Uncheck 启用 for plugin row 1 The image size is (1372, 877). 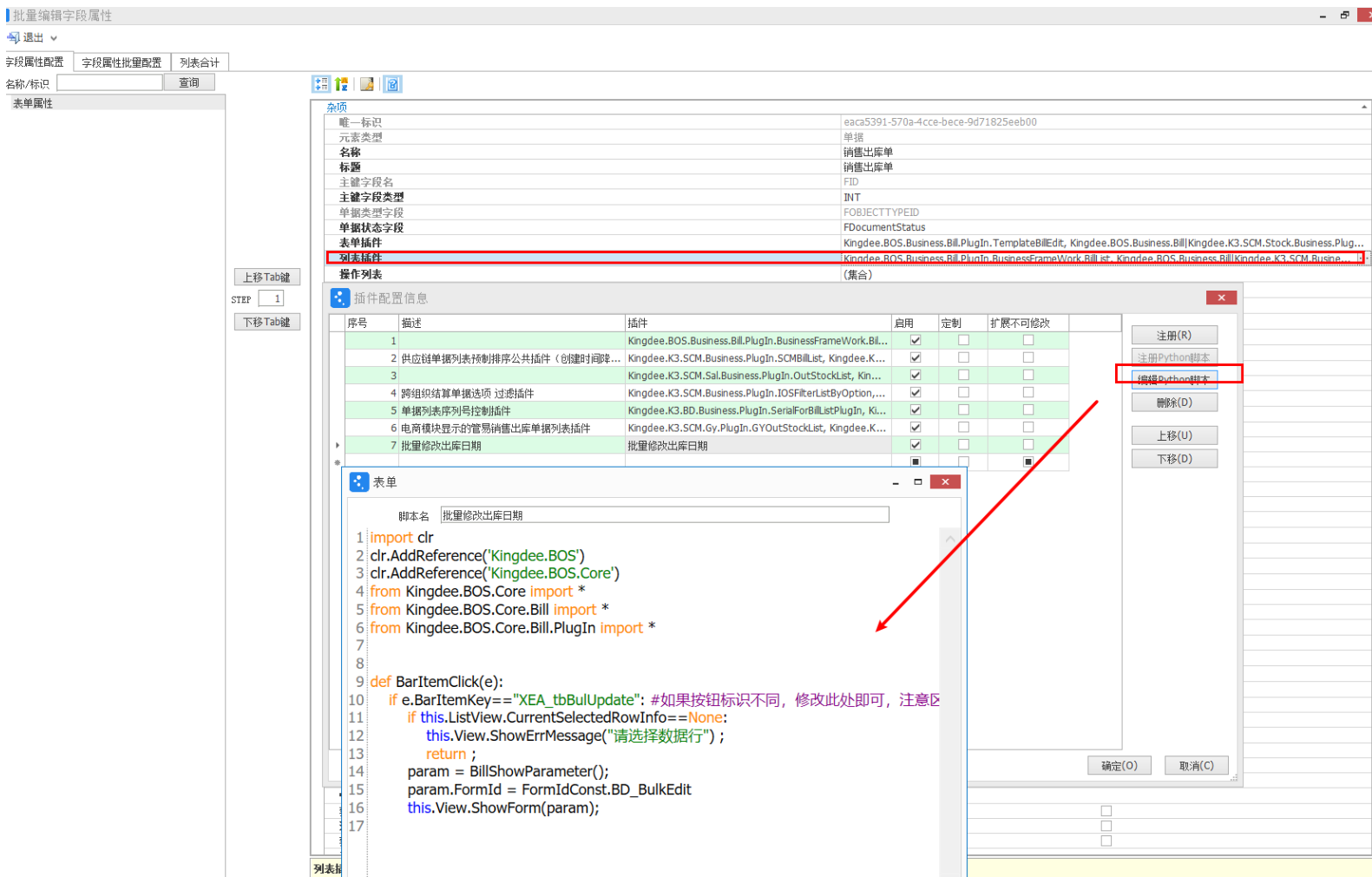click(x=915, y=341)
